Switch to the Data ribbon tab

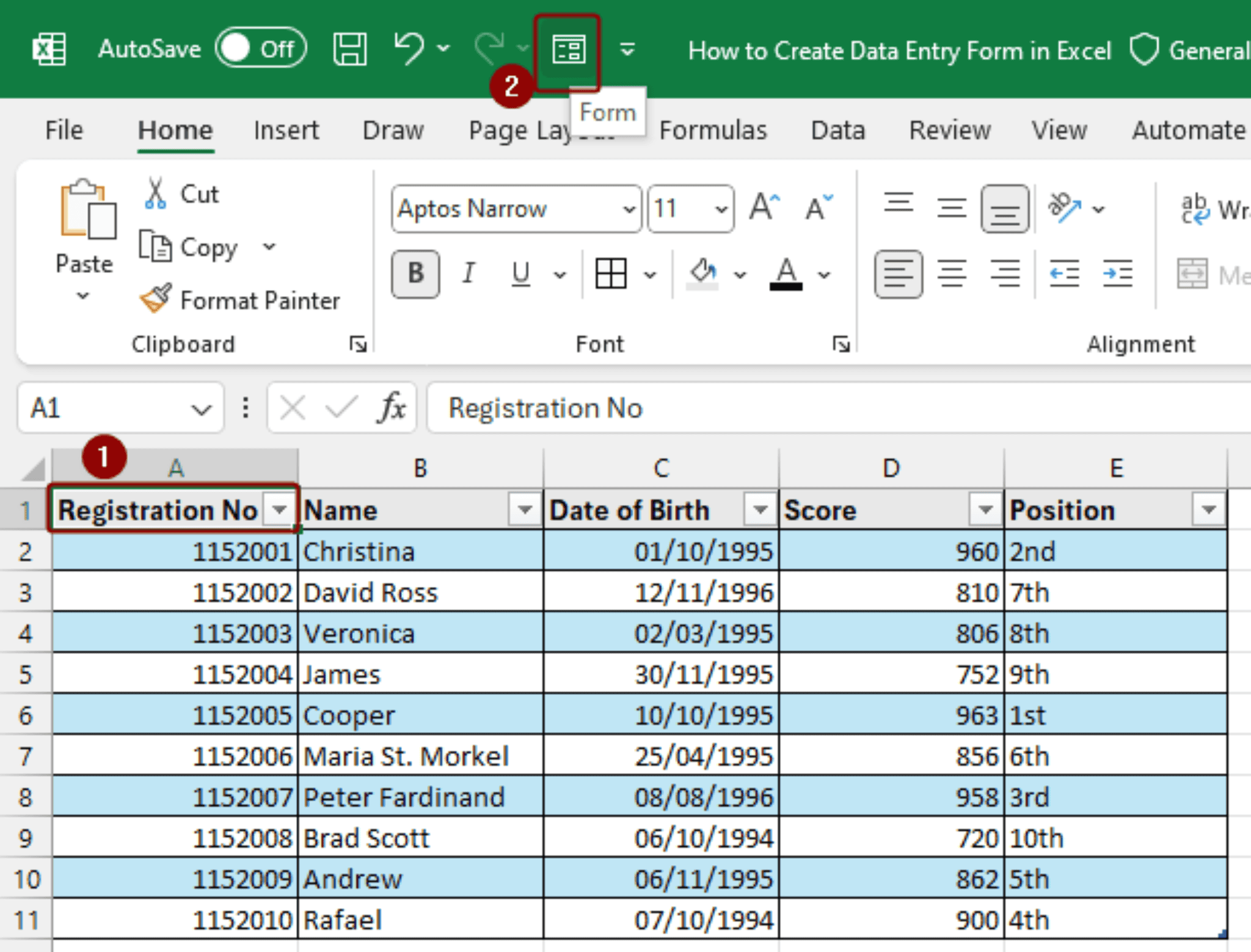[837, 130]
